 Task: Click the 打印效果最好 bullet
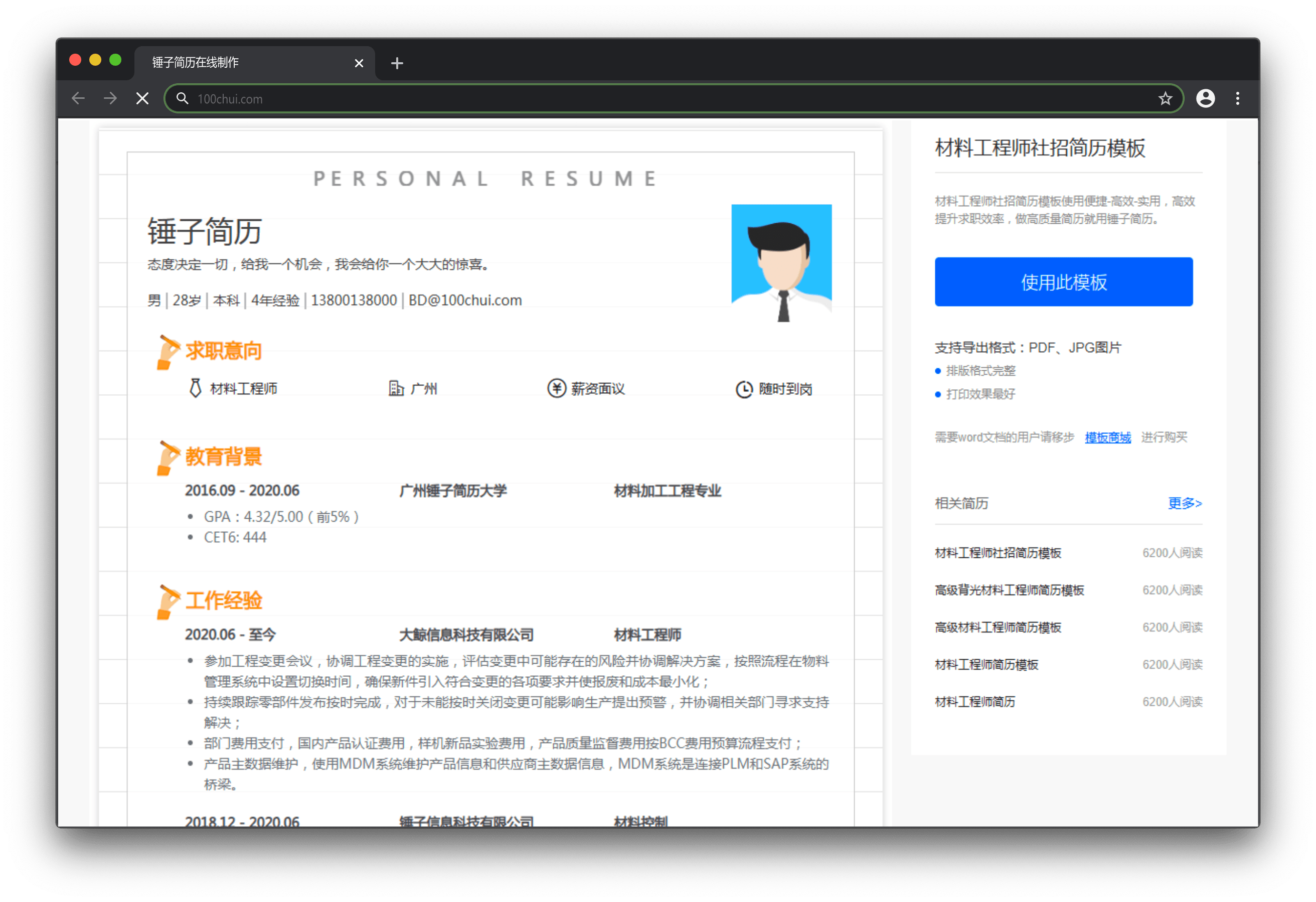(980, 394)
